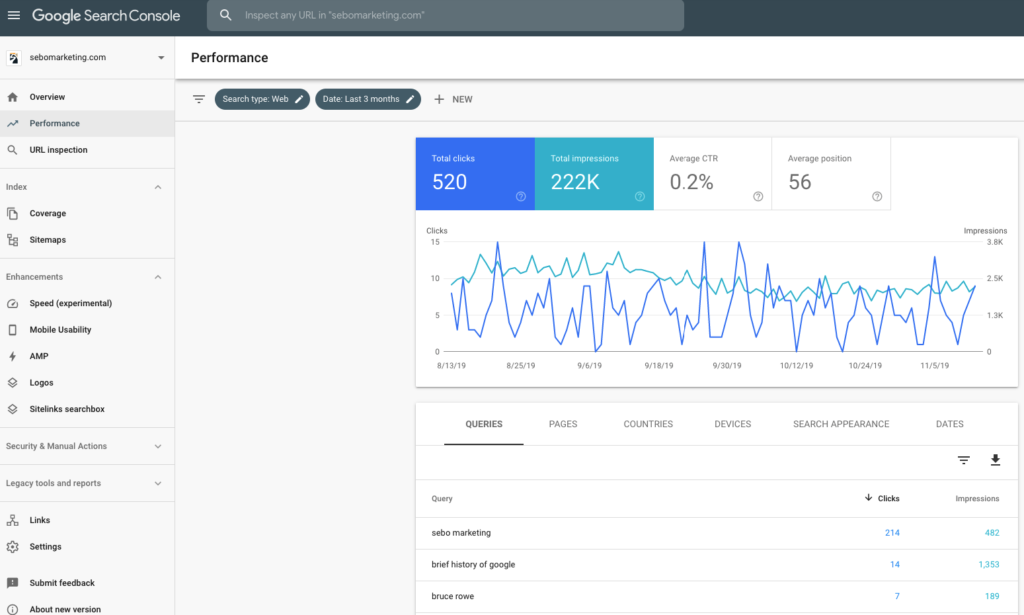Click the URL inspect search field

445,16
